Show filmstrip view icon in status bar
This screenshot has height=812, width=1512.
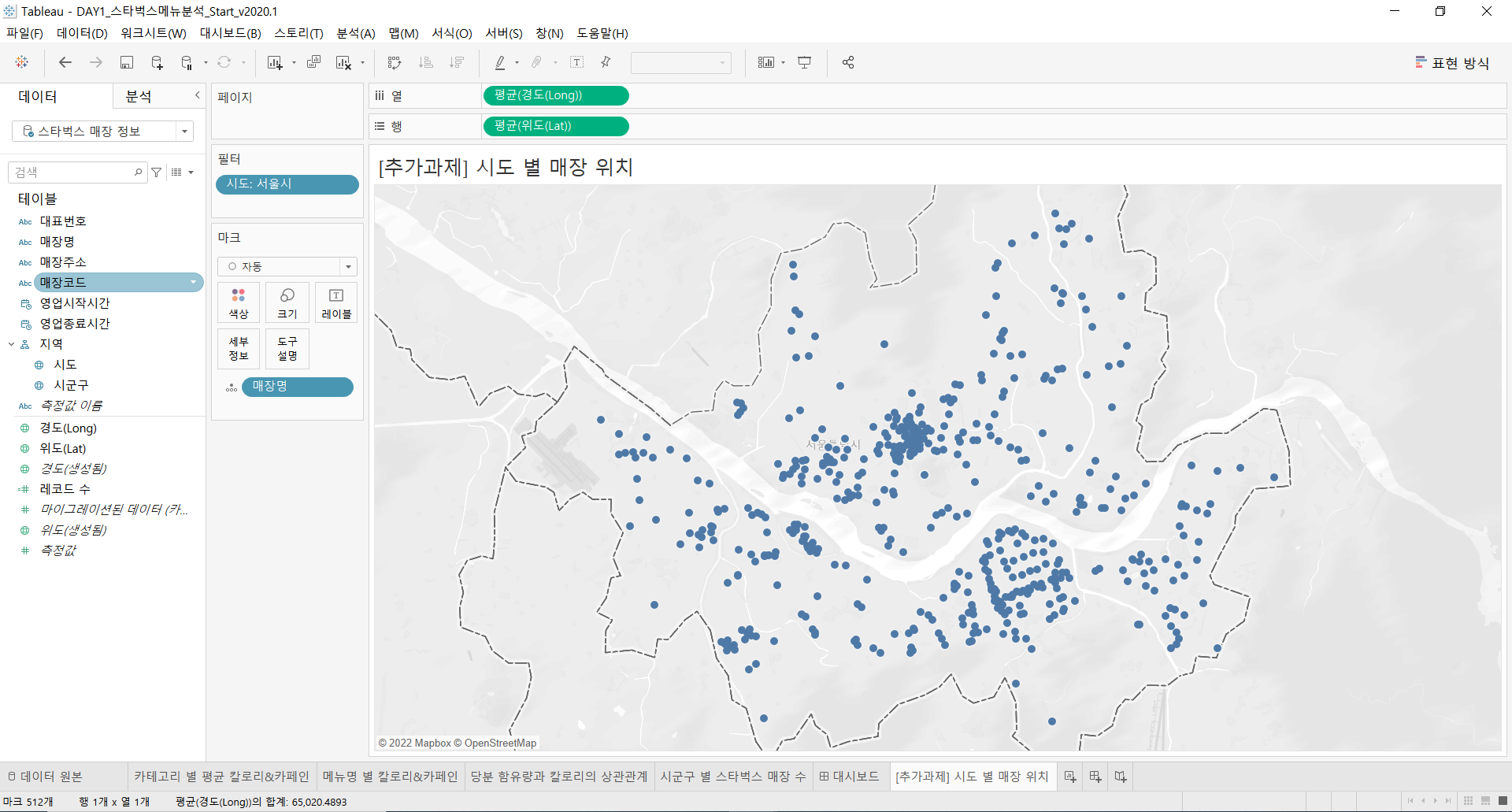(1485, 801)
